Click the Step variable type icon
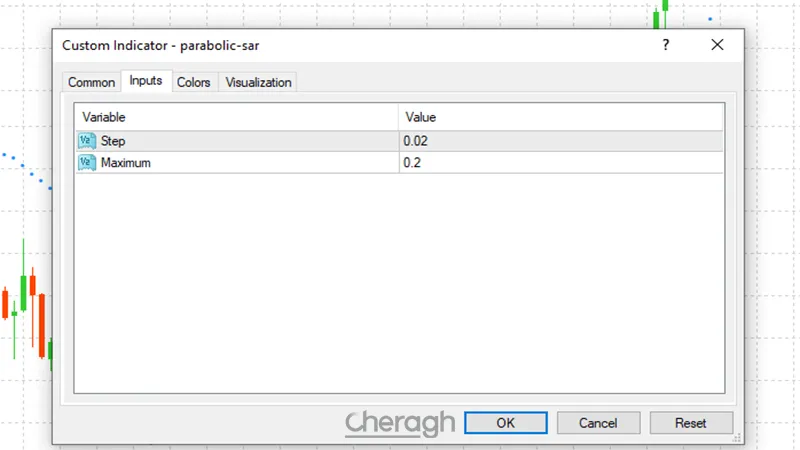The width and height of the screenshot is (800, 450). 87,141
